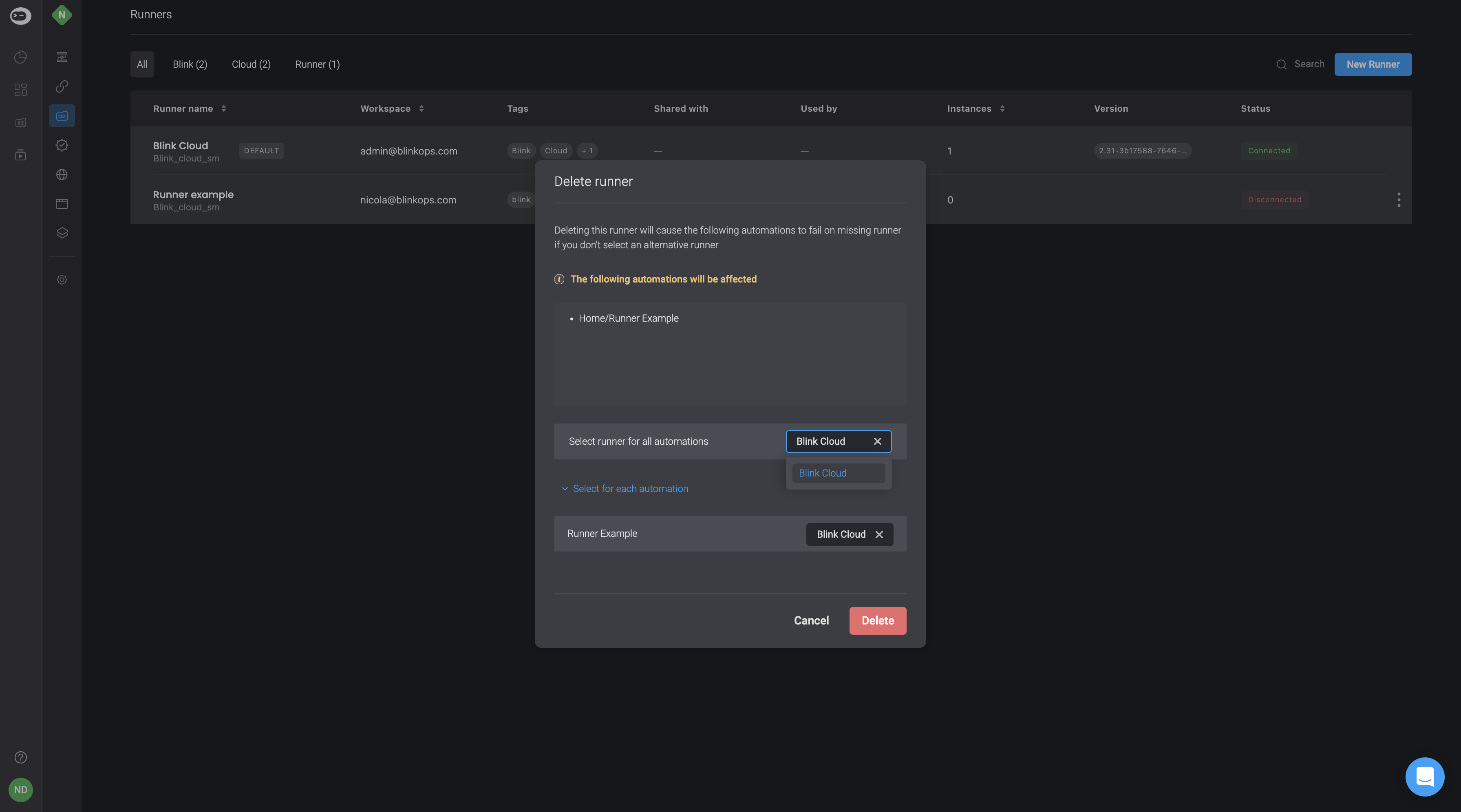Open the three-dot menu for Runner example
The height and width of the screenshot is (812, 1461).
[1399, 200]
